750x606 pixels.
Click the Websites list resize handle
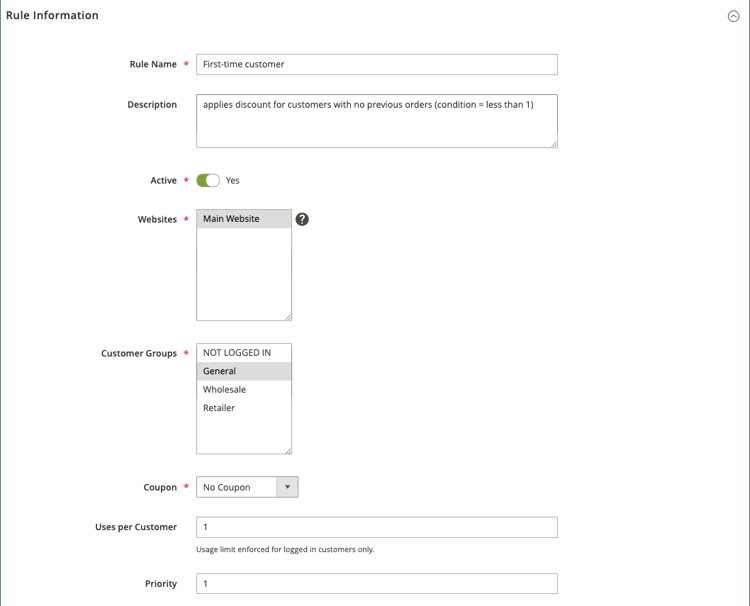coord(288,317)
